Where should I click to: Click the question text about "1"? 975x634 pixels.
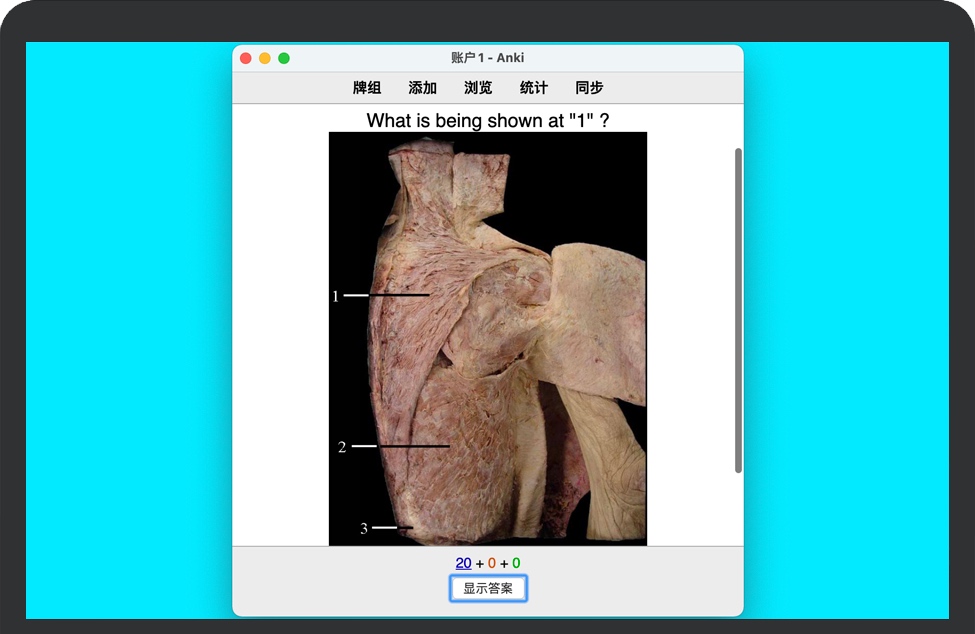(x=488, y=121)
